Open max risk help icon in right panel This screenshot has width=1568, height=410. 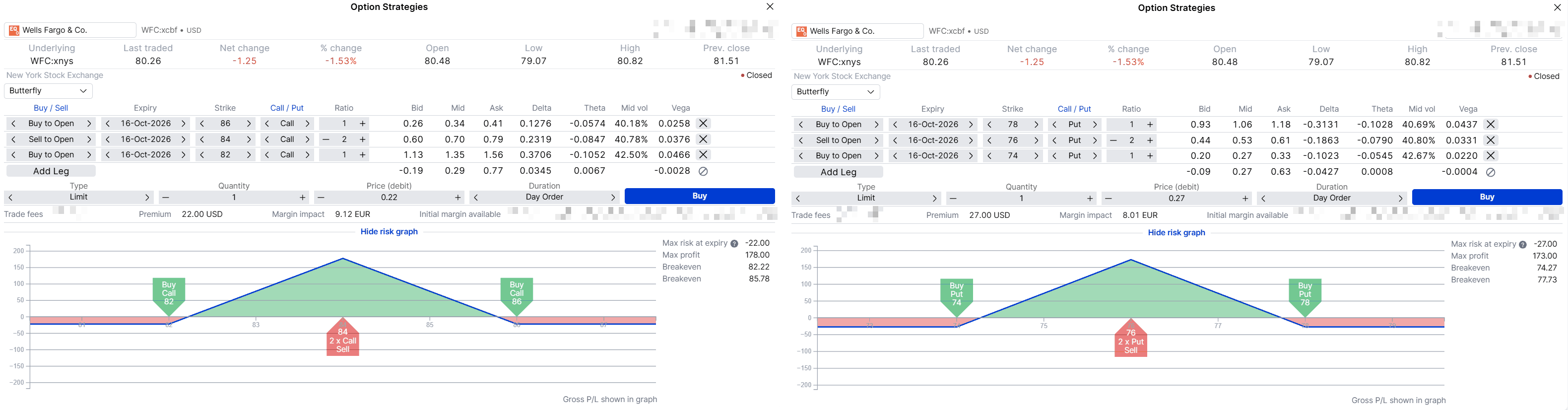pos(1522,245)
